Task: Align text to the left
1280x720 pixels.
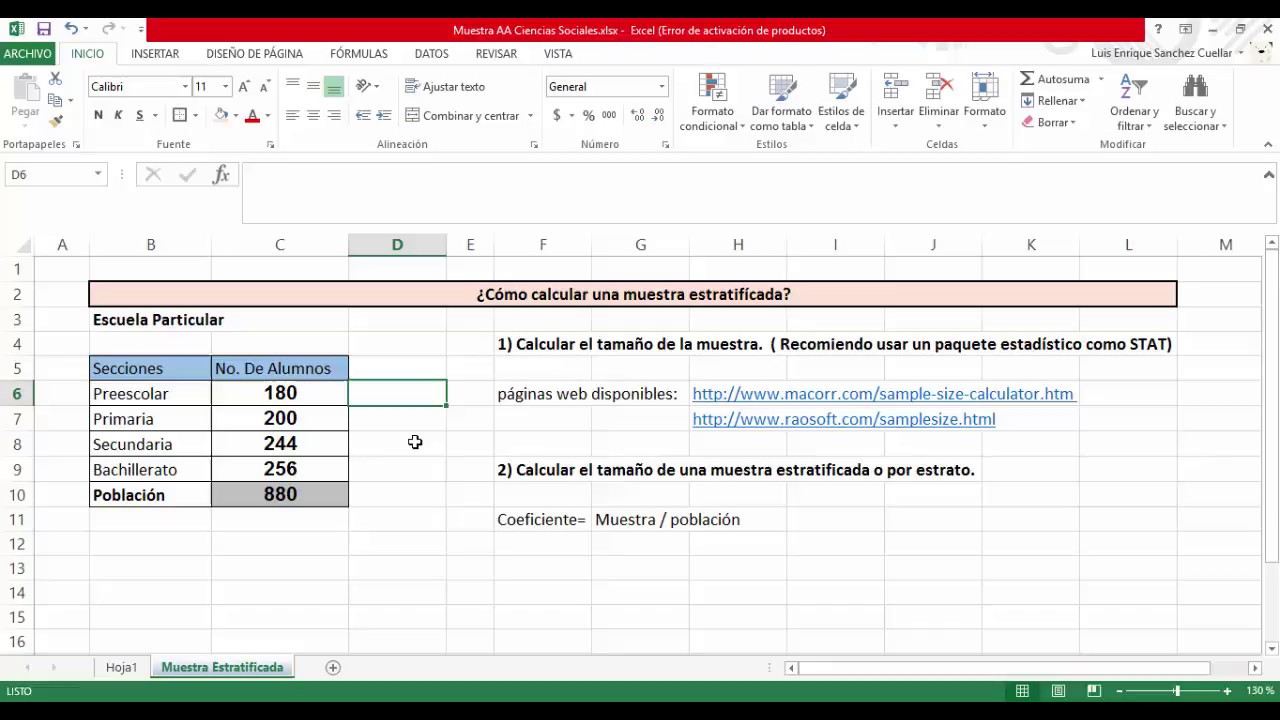Action: point(292,116)
